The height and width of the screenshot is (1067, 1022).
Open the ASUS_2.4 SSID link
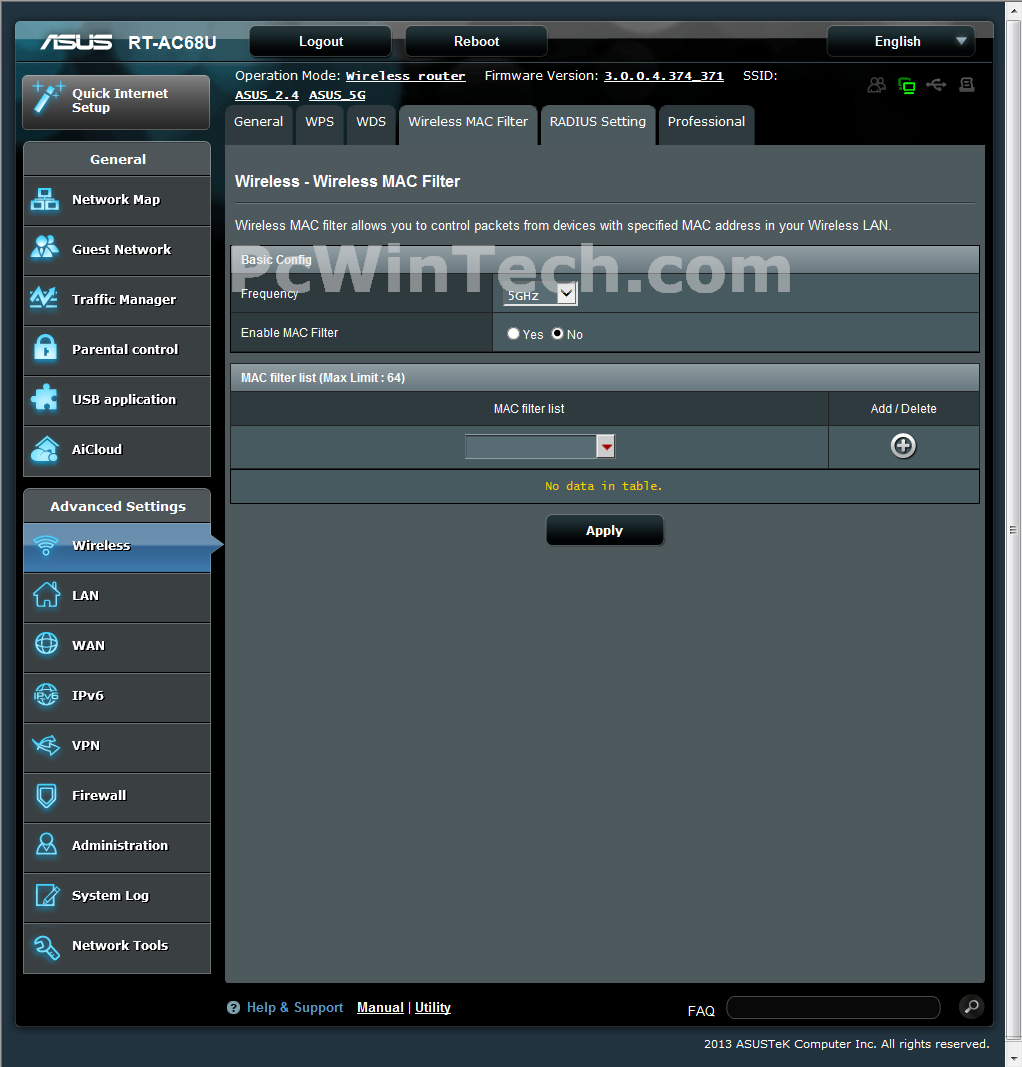[267, 95]
